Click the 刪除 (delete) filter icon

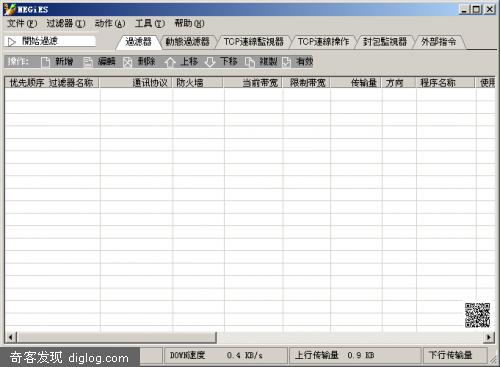pos(128,62)
